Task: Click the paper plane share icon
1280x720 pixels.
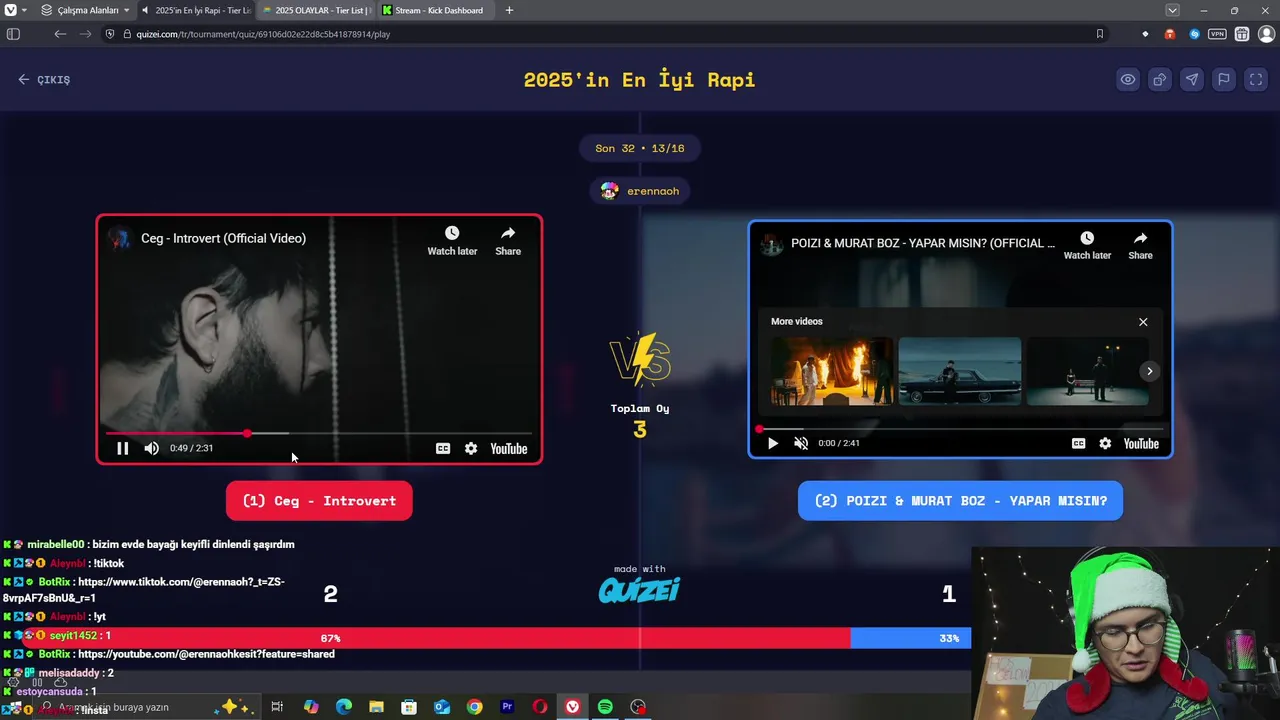Action: (x=1192, y=80)
